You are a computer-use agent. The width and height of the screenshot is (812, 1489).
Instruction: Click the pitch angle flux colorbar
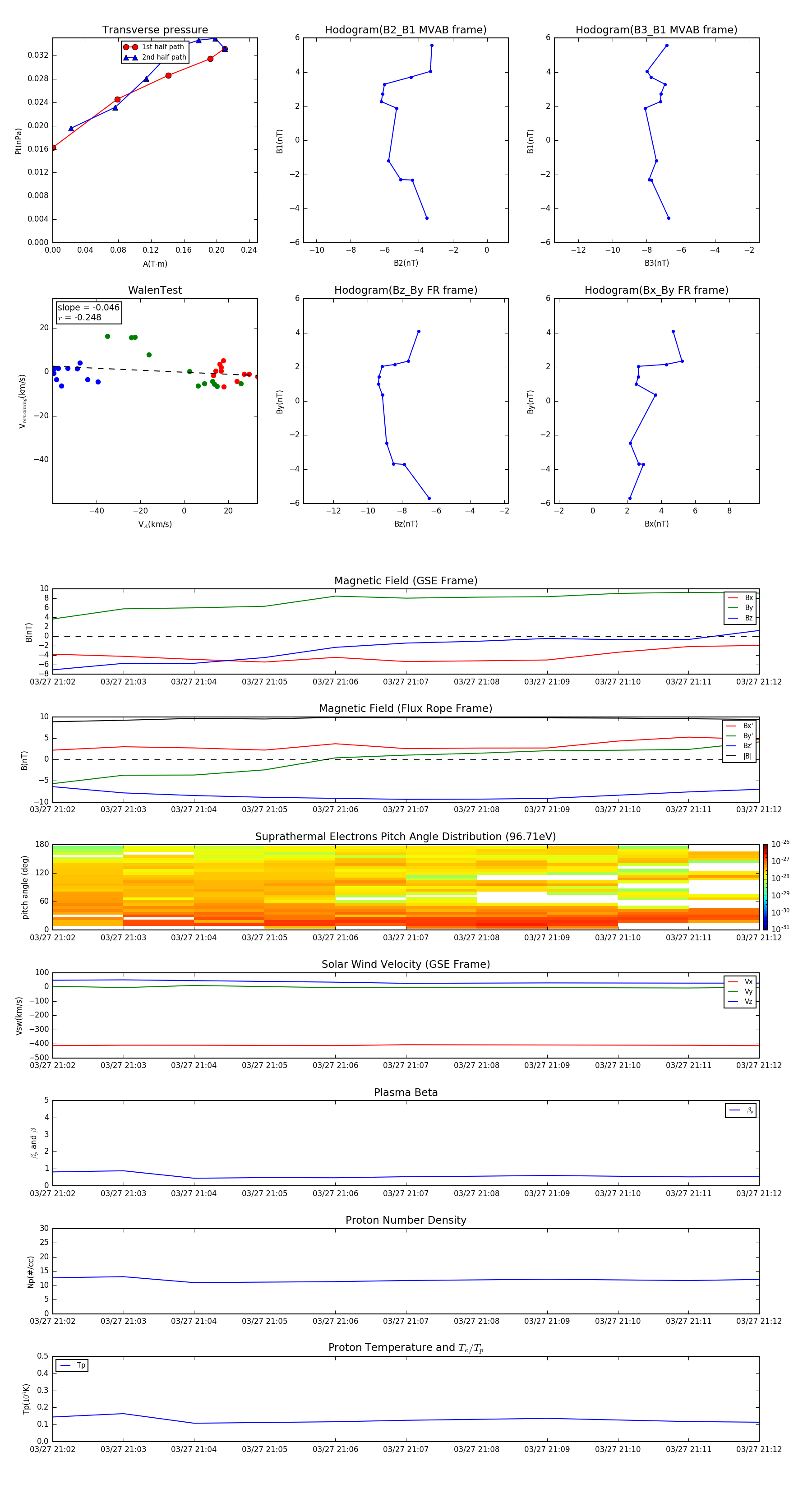pyautogui.click(x=765, y=887)
